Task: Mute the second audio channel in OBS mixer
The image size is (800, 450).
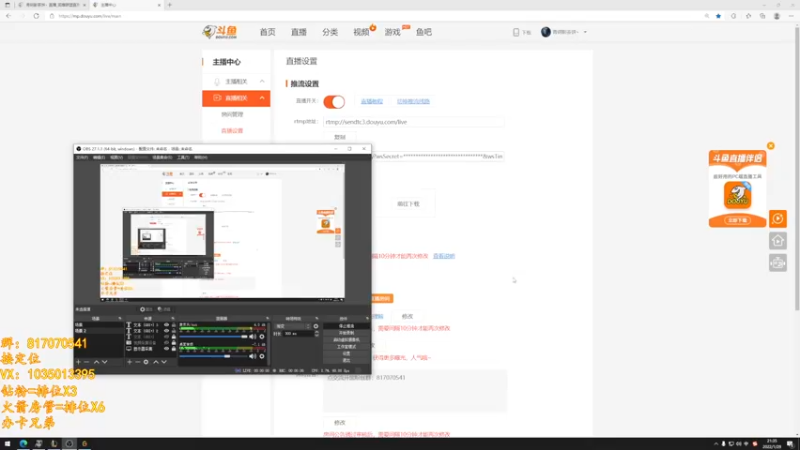Action: point(253,356)
